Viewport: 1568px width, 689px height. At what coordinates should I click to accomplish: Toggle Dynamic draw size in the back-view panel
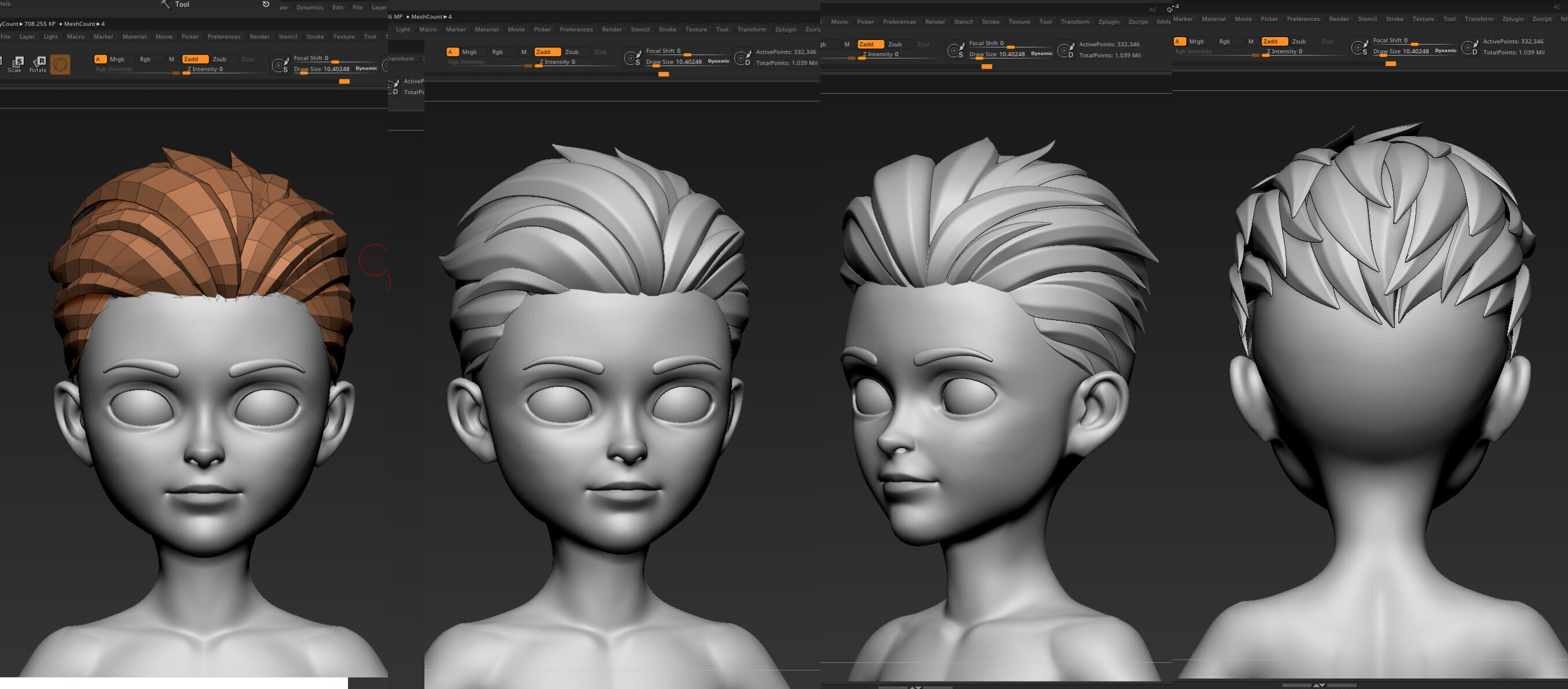tap(1445, 50)
